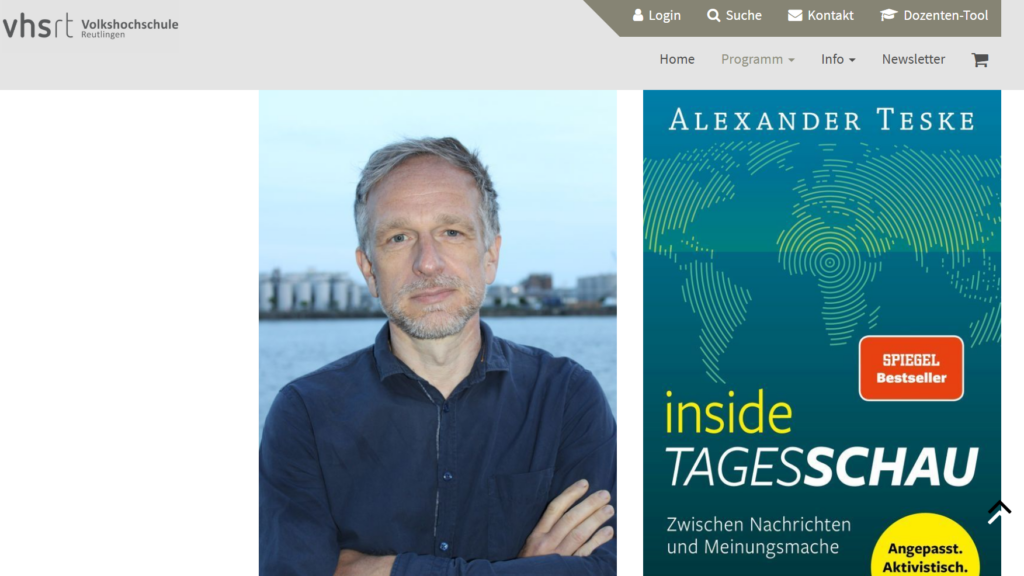Click the scroll-to-top chevron arrow
The width and height of the screenshot is (1024, 576).
tap(999, 512)
